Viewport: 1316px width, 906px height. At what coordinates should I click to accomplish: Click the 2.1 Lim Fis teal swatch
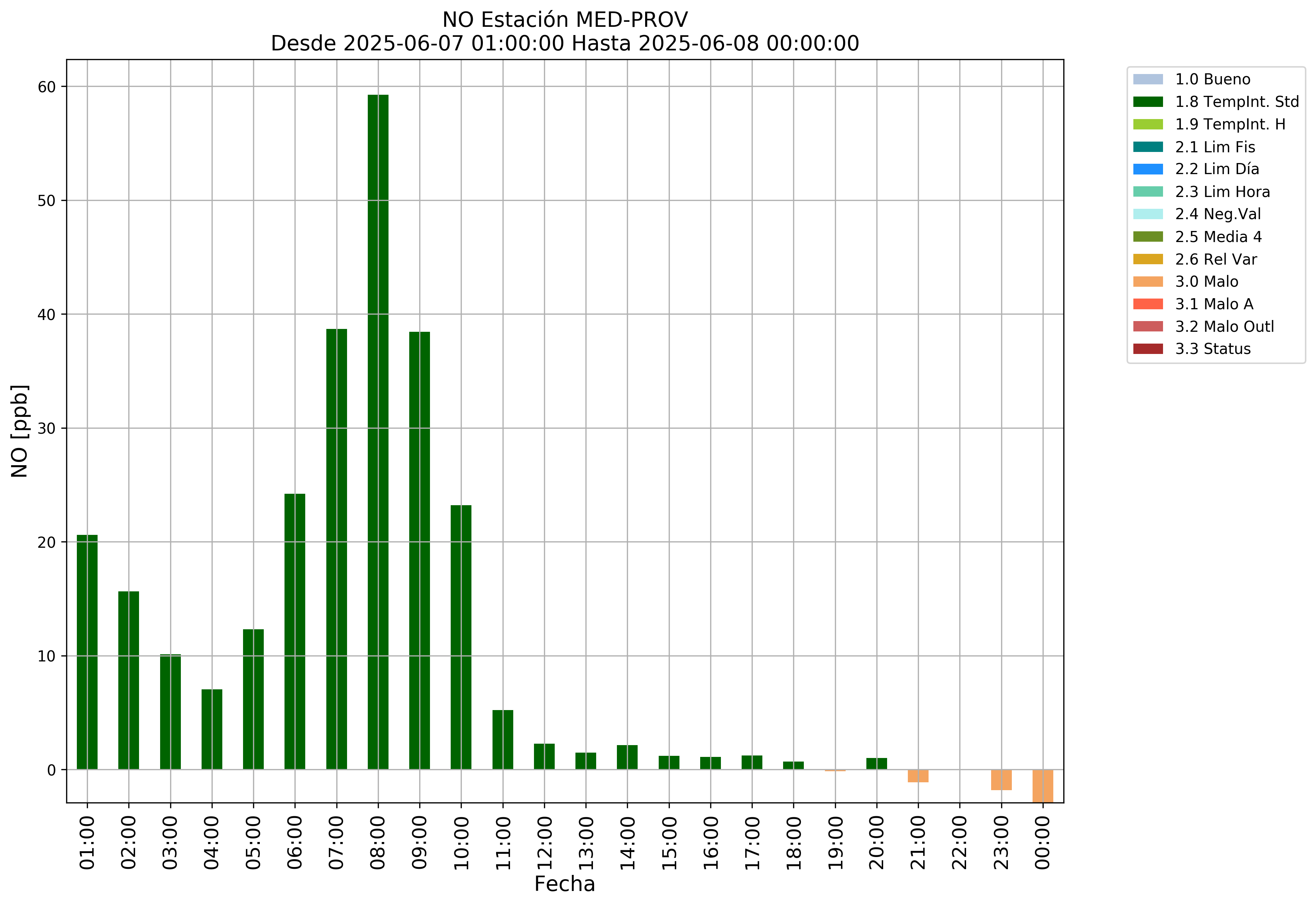(x=1147, y=147)
